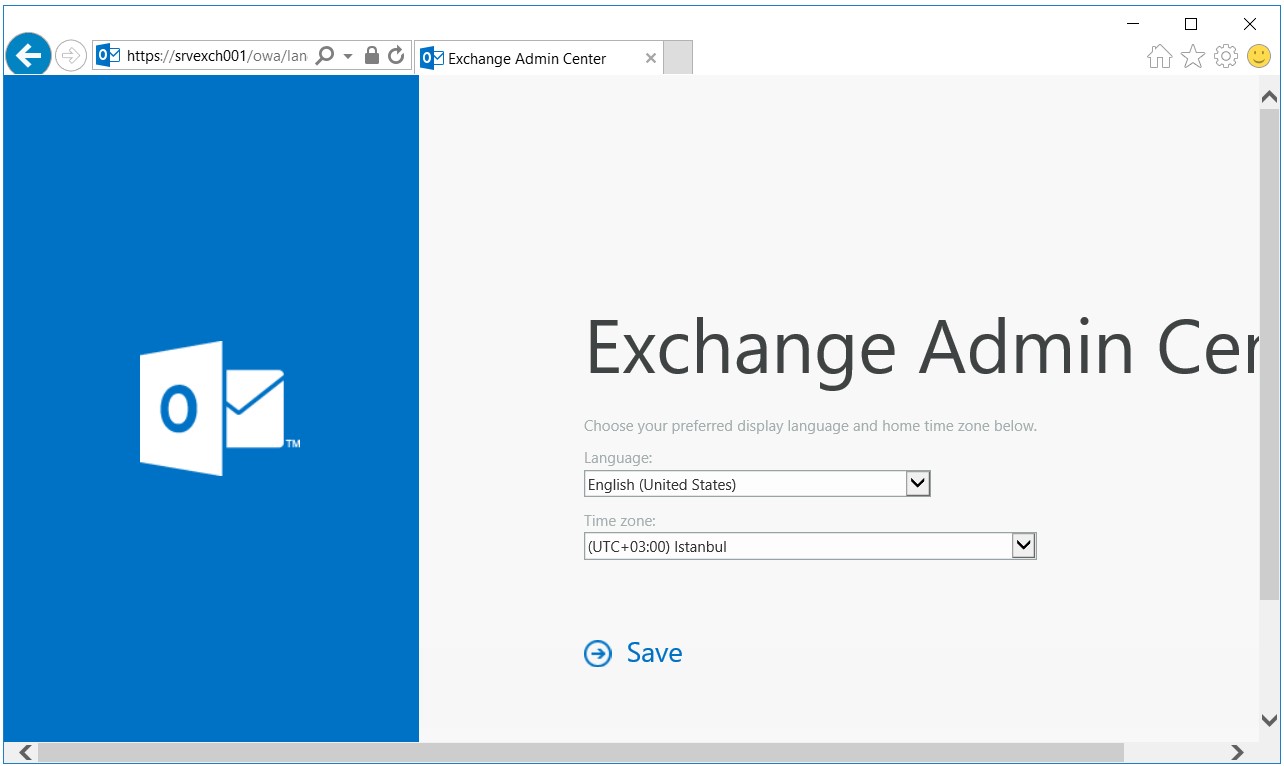This screenshot has width=1284, height=766.
Task: Maximize the browser window
Action: [x=1191, y=24]
